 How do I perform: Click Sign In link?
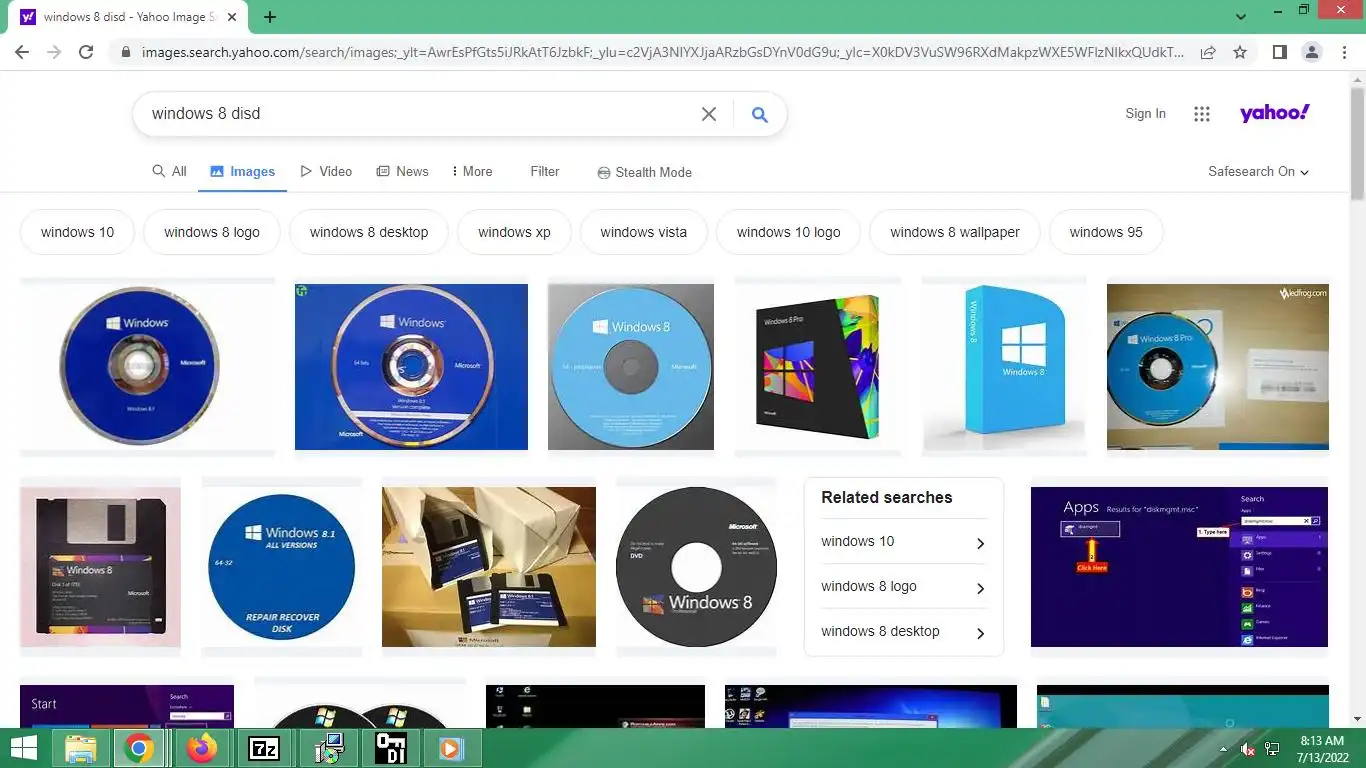[1145, 114]
